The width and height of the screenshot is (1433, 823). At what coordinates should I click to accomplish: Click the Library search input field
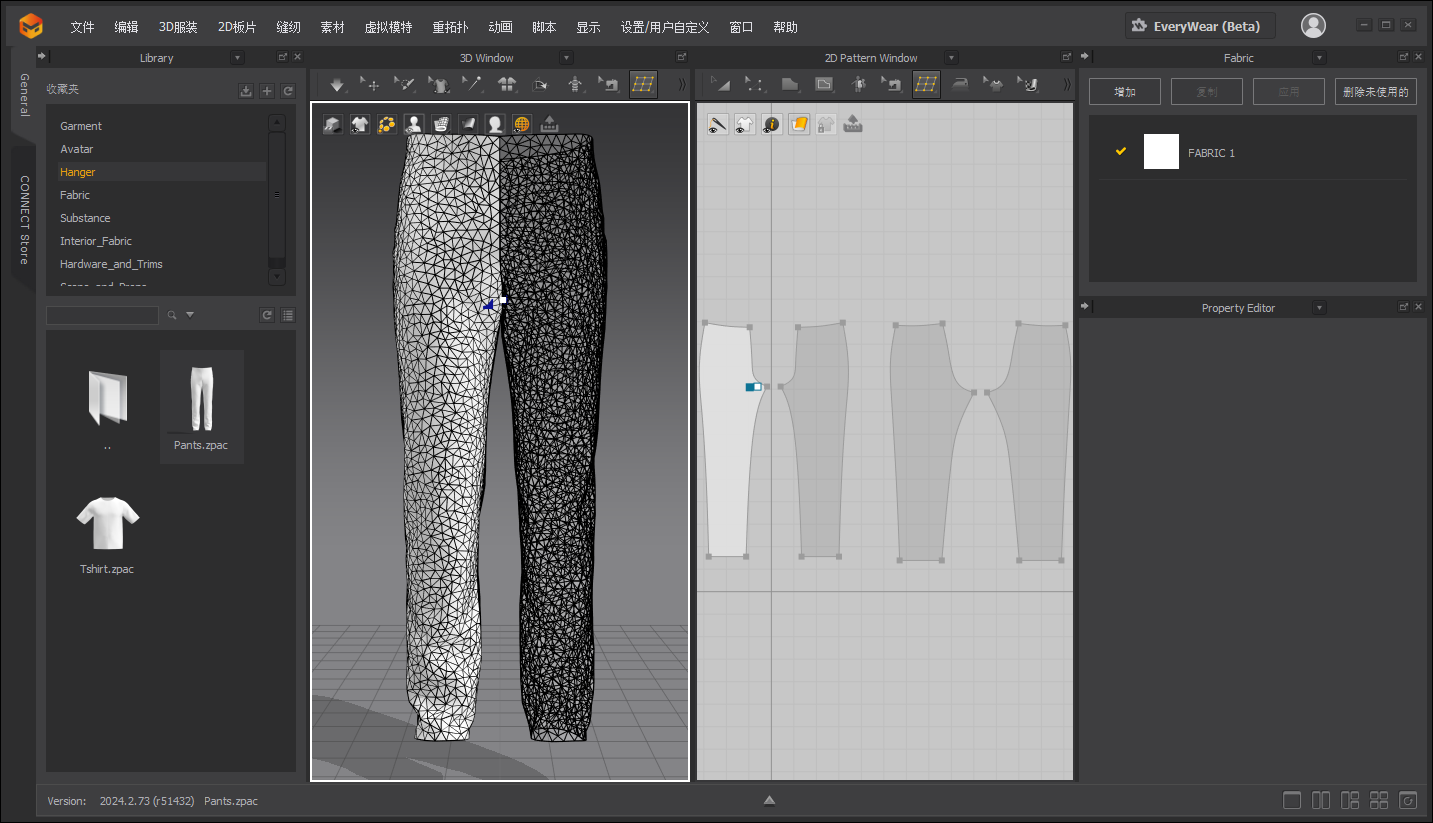102,315
